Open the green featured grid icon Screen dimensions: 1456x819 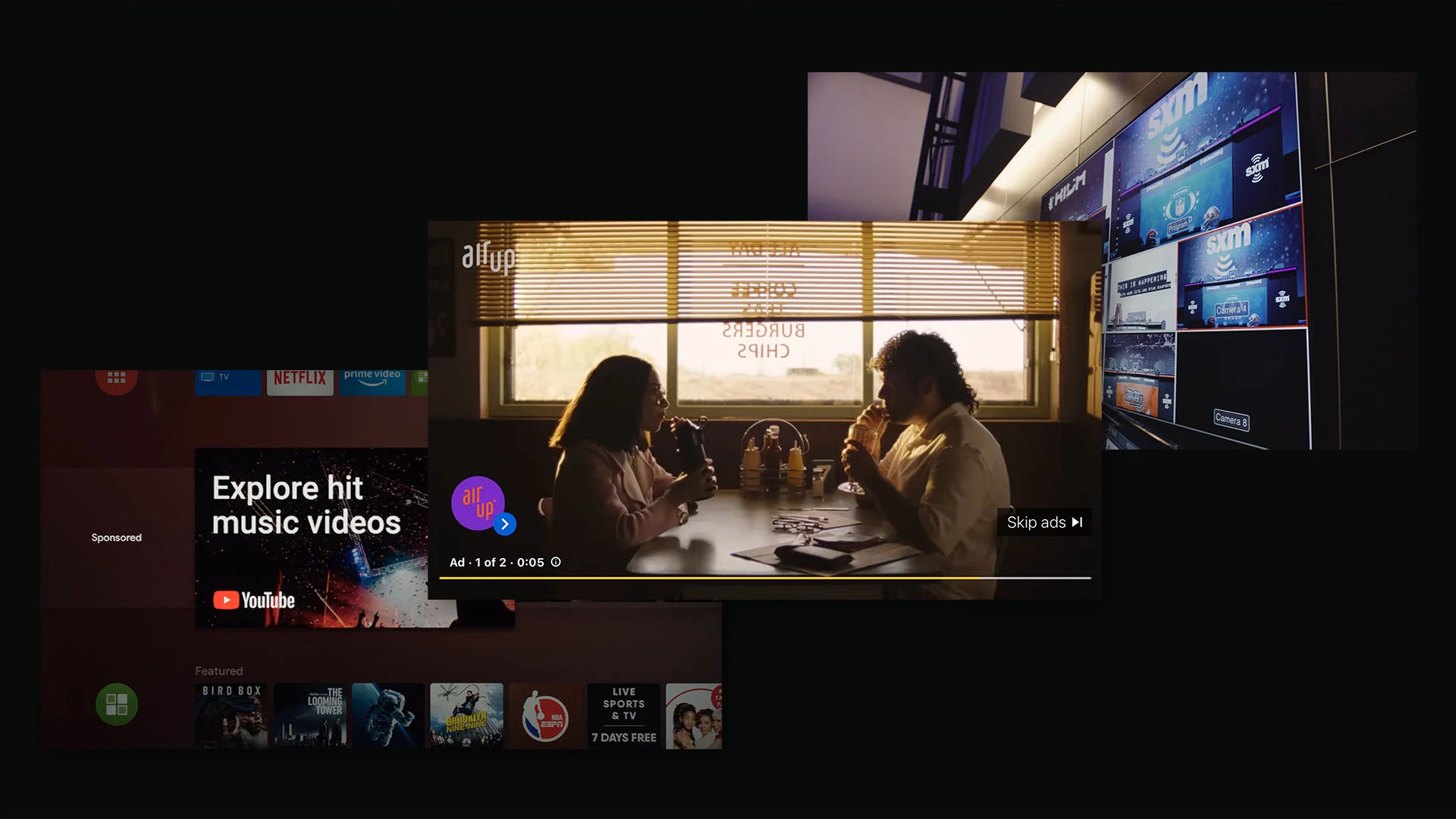click(117, 704)
